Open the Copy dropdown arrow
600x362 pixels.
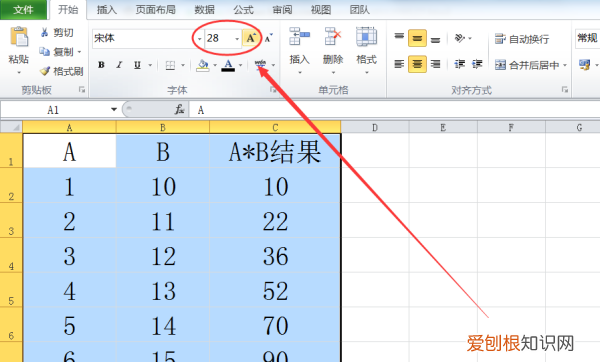(x=79, y=52)
